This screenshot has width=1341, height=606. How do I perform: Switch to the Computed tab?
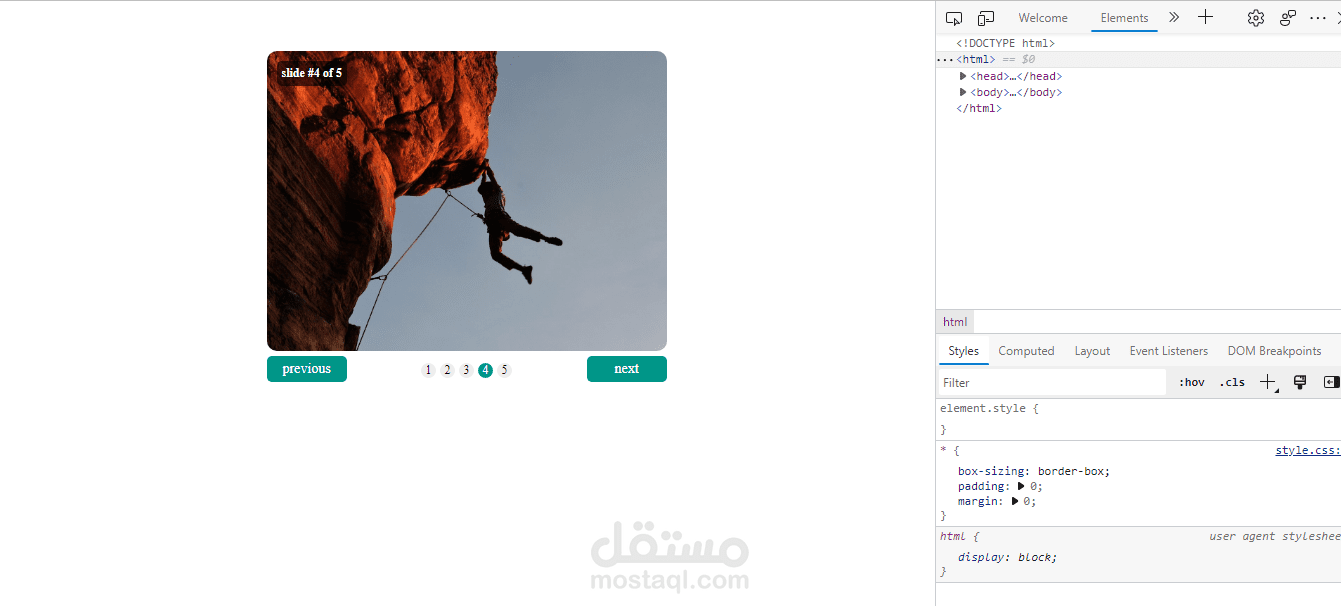[x=1026, y=350]
